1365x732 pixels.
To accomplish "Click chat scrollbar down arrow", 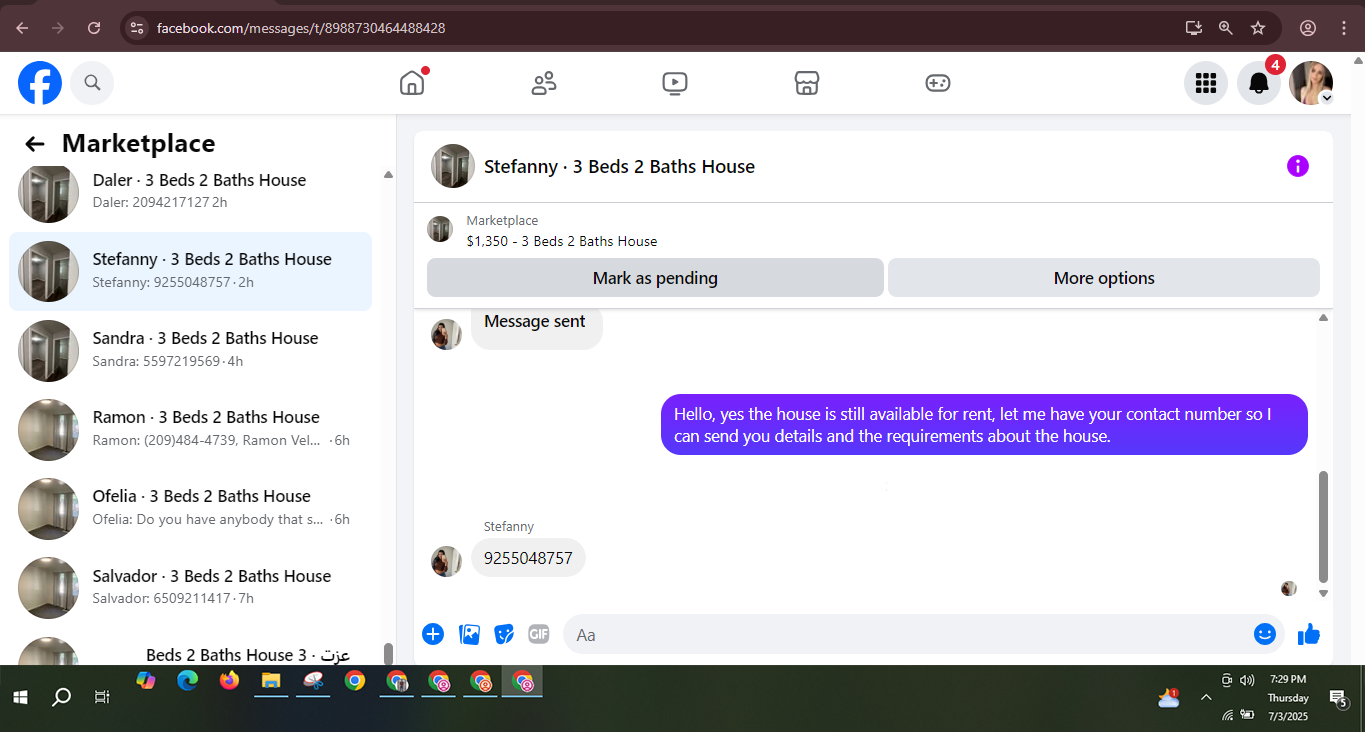I will tap(1323, 593).
